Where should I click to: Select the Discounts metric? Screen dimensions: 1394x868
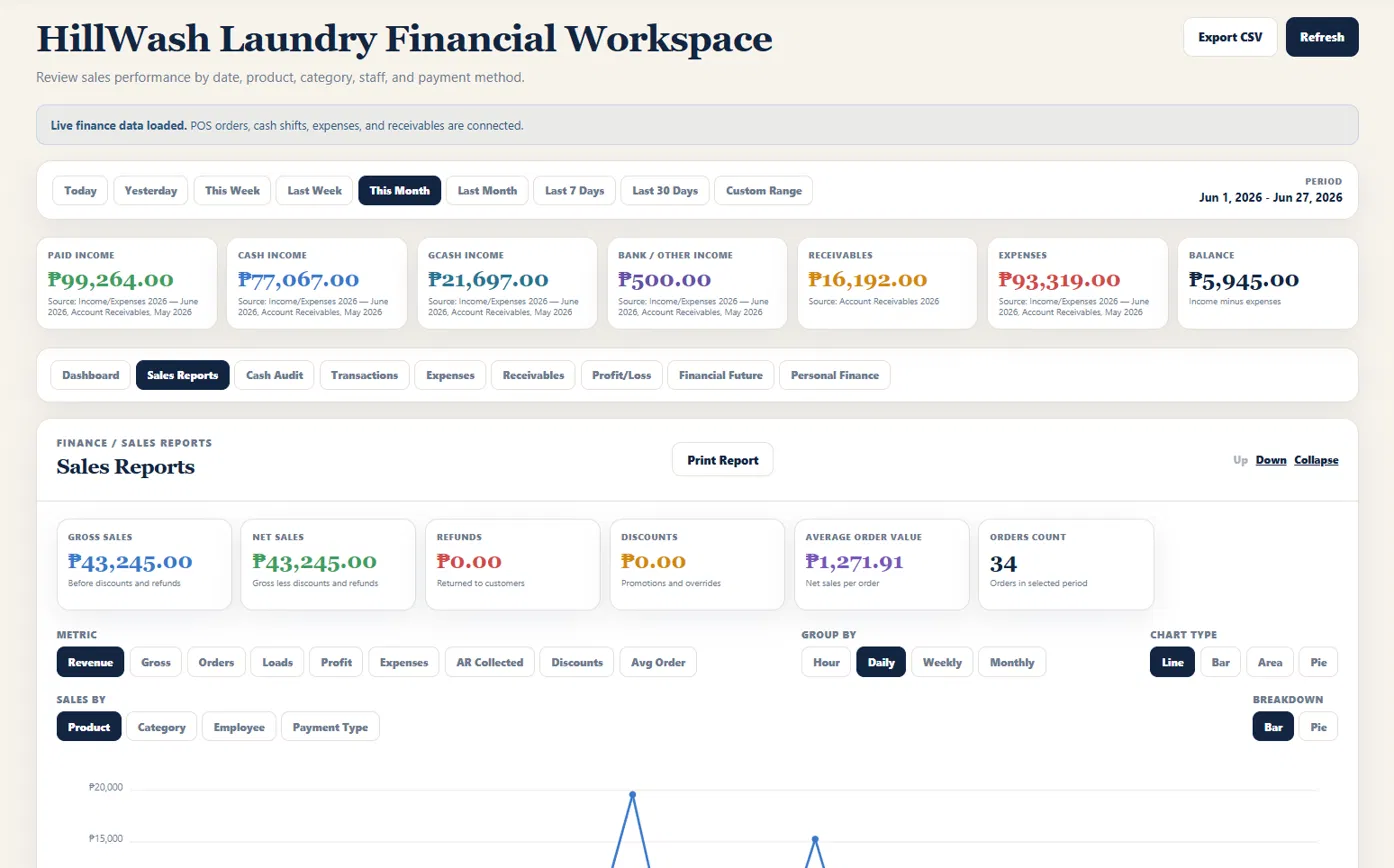[577, 662]
